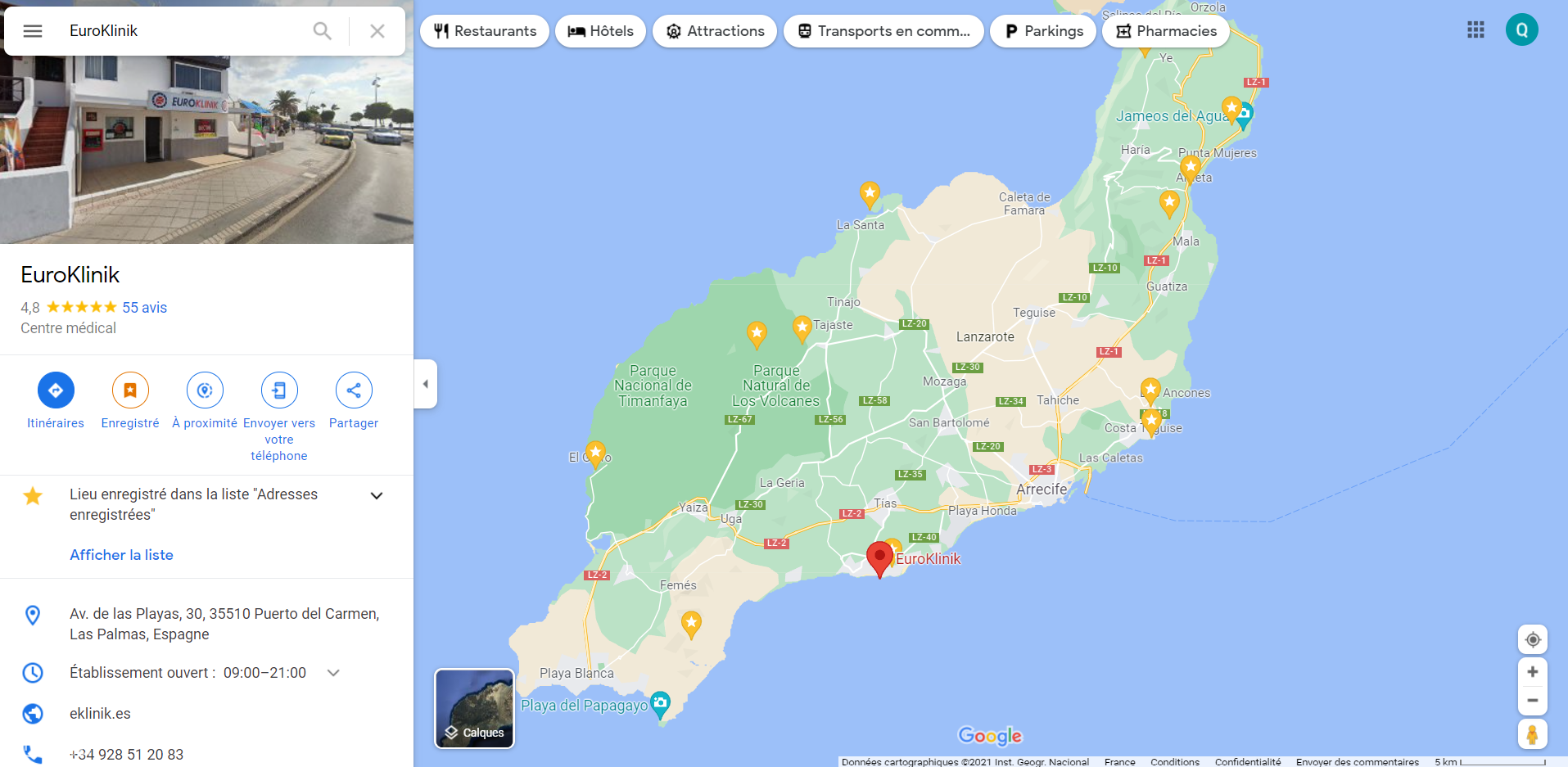Select the Hôtels filter chip

[x=600, y=31]
